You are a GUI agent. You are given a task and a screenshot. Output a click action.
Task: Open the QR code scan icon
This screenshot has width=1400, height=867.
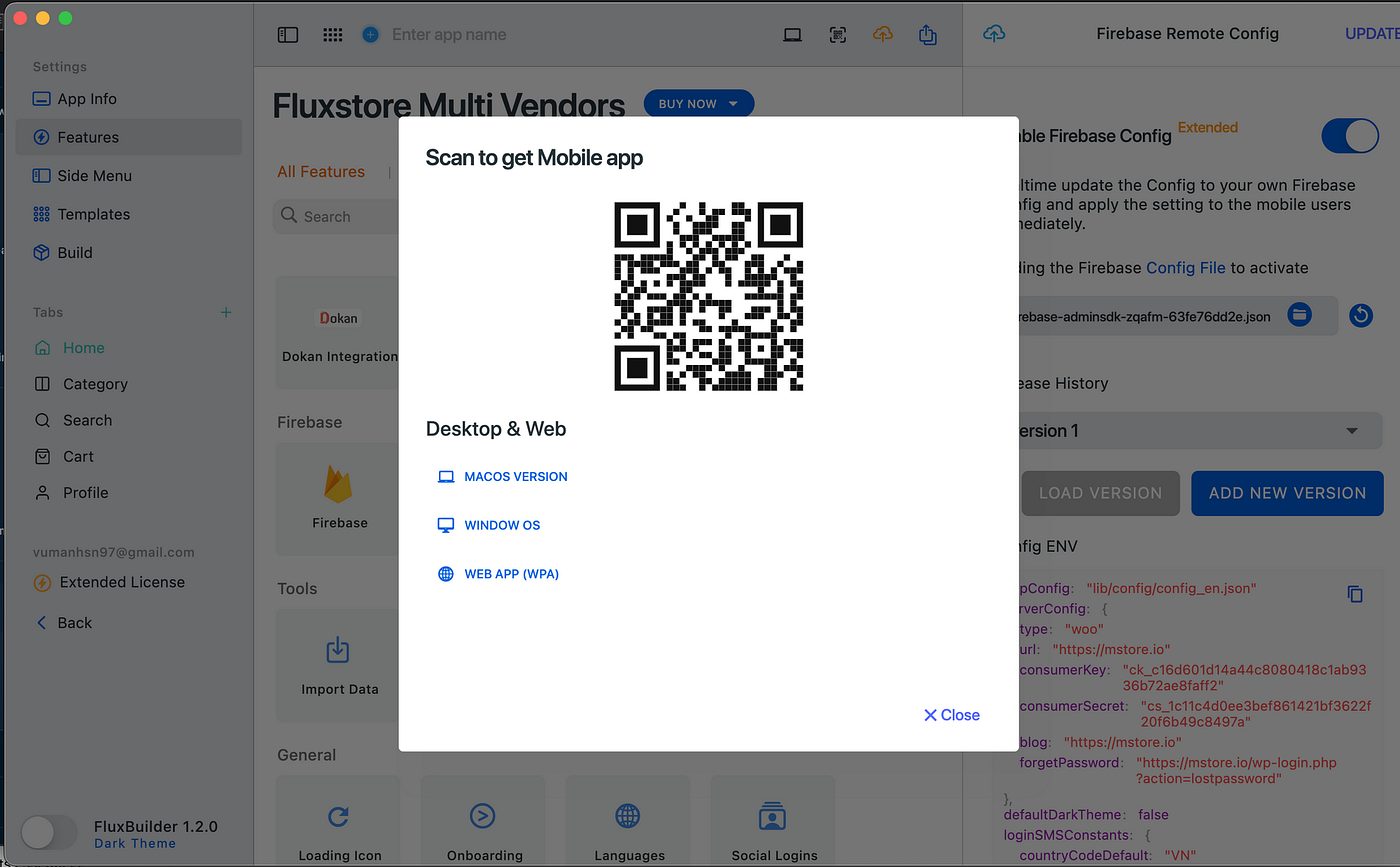(838, 35)
